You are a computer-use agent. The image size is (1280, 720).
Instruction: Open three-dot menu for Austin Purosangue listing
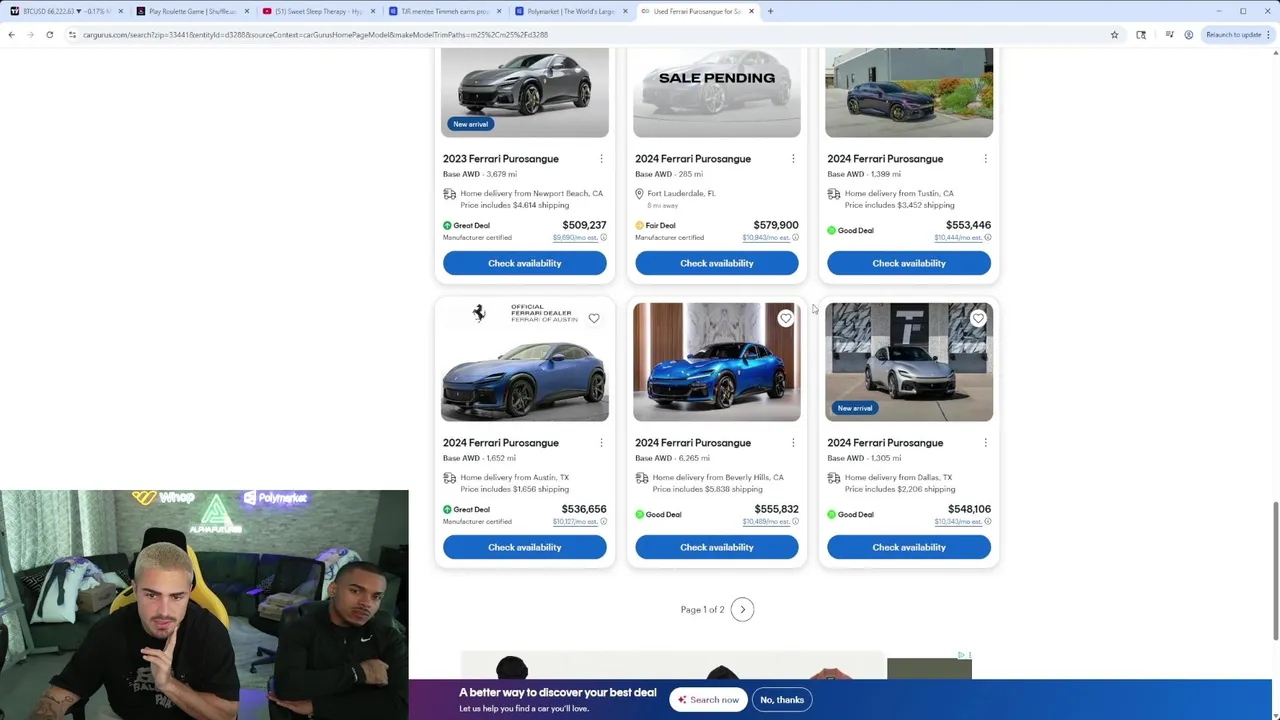[601, 443]
